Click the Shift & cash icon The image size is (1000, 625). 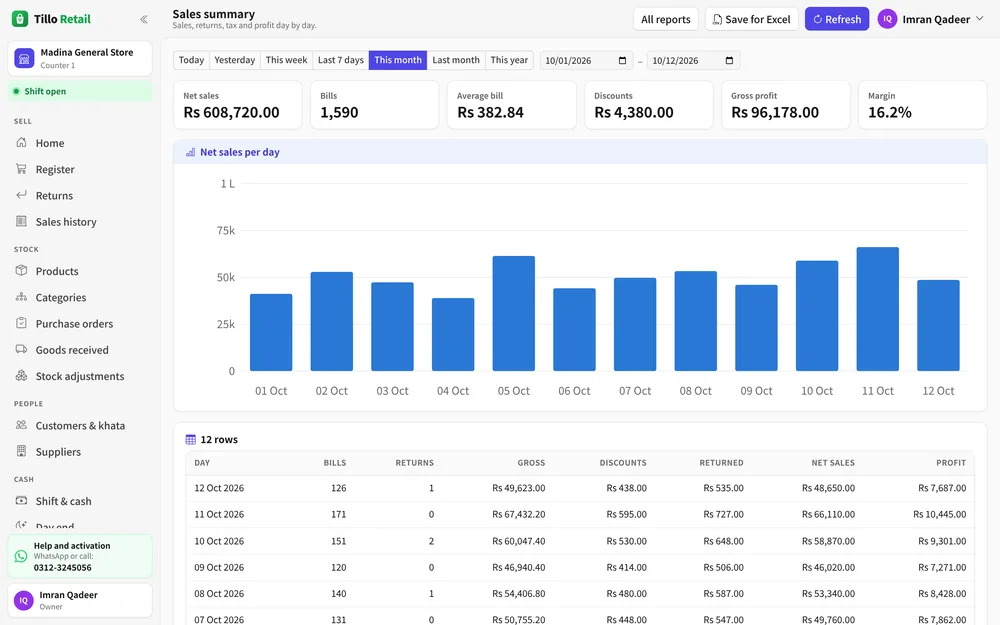22,500
